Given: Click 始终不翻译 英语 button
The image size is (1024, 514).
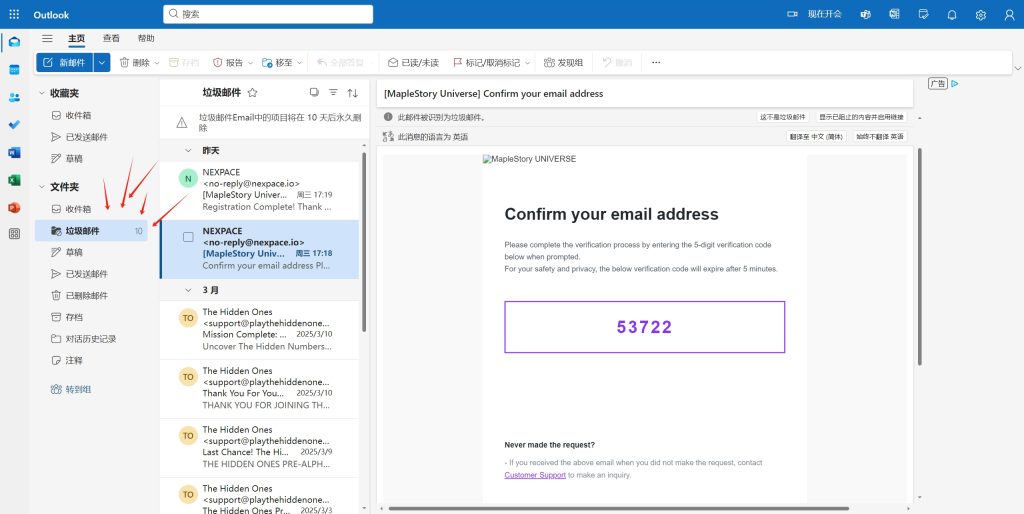Looking at the screenshot, I should [880, 137].
